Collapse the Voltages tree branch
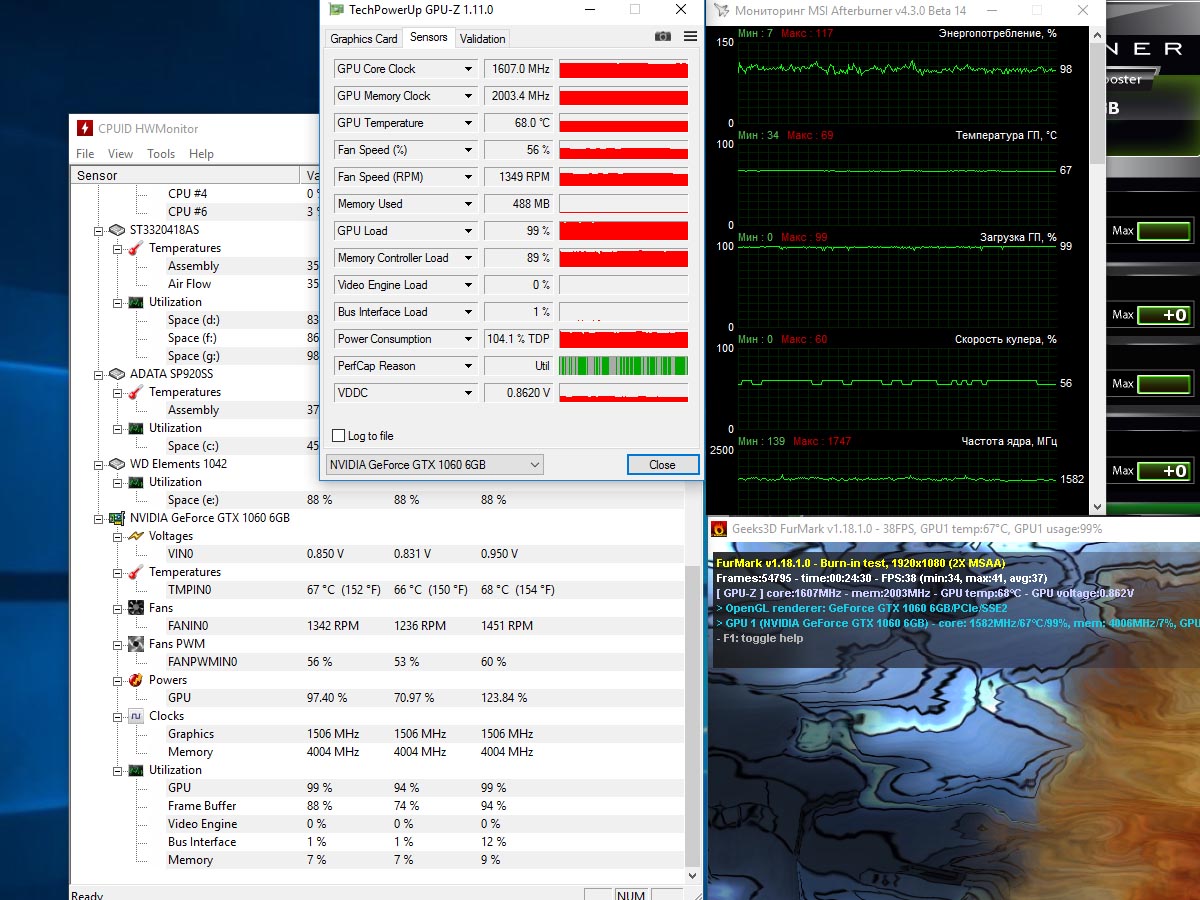The image size is (1200, 900). [x=118, y=536]
